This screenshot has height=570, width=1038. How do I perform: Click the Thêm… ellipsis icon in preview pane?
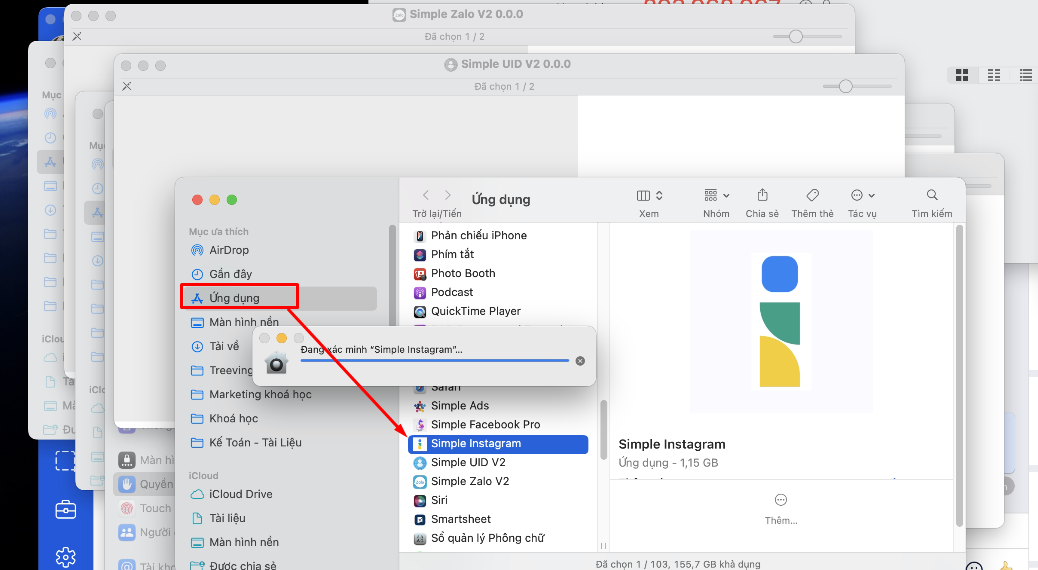(781, 500)
